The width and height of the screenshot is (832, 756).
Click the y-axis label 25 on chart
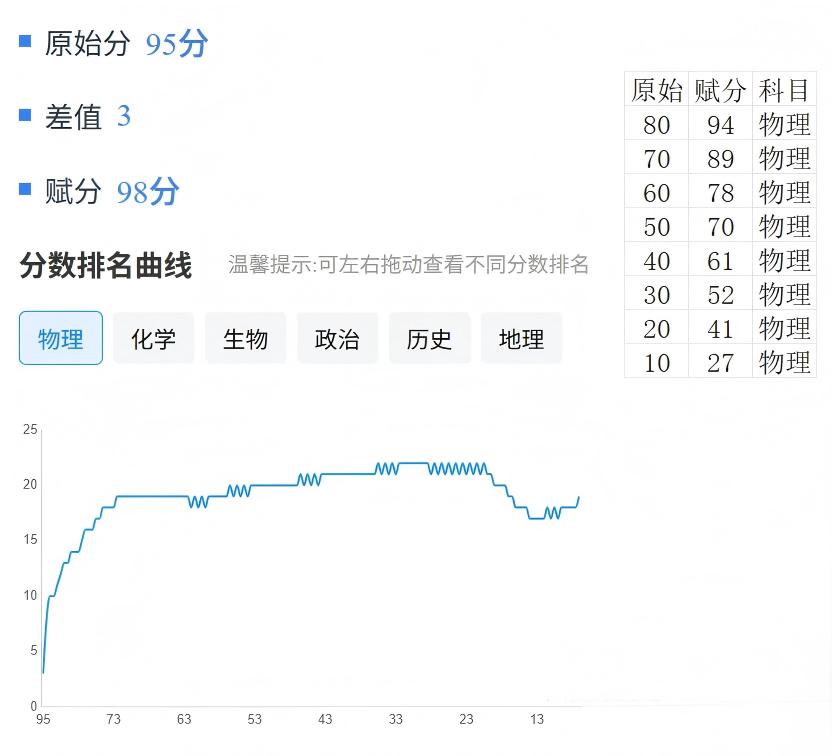coord(30,430)
